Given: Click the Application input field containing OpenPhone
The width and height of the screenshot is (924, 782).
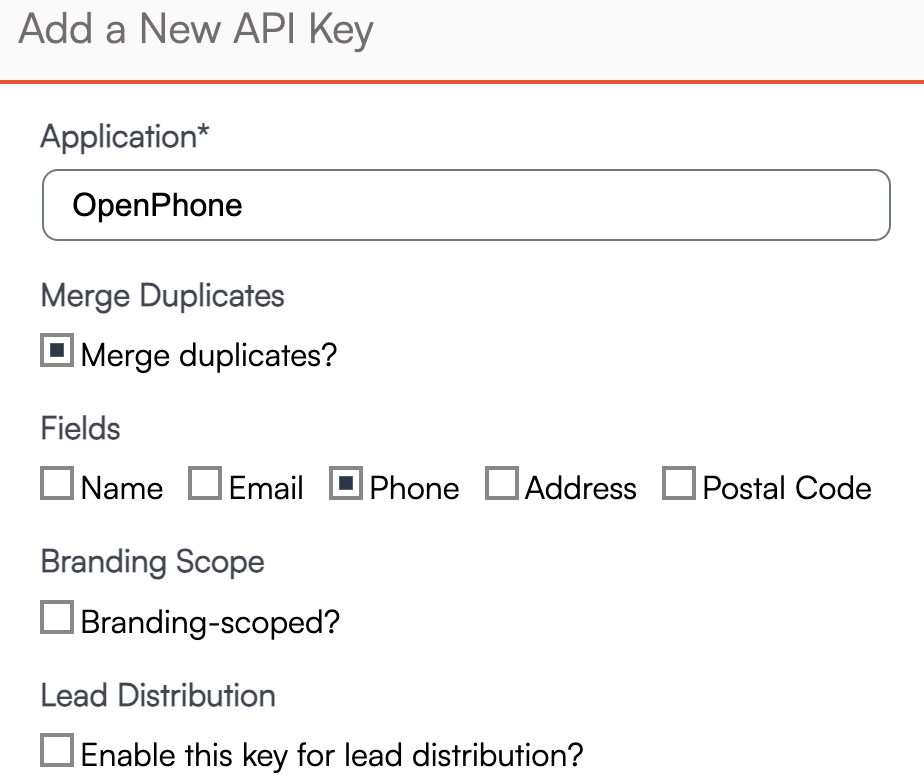Looking at the screenshot, I should [465, 205].
